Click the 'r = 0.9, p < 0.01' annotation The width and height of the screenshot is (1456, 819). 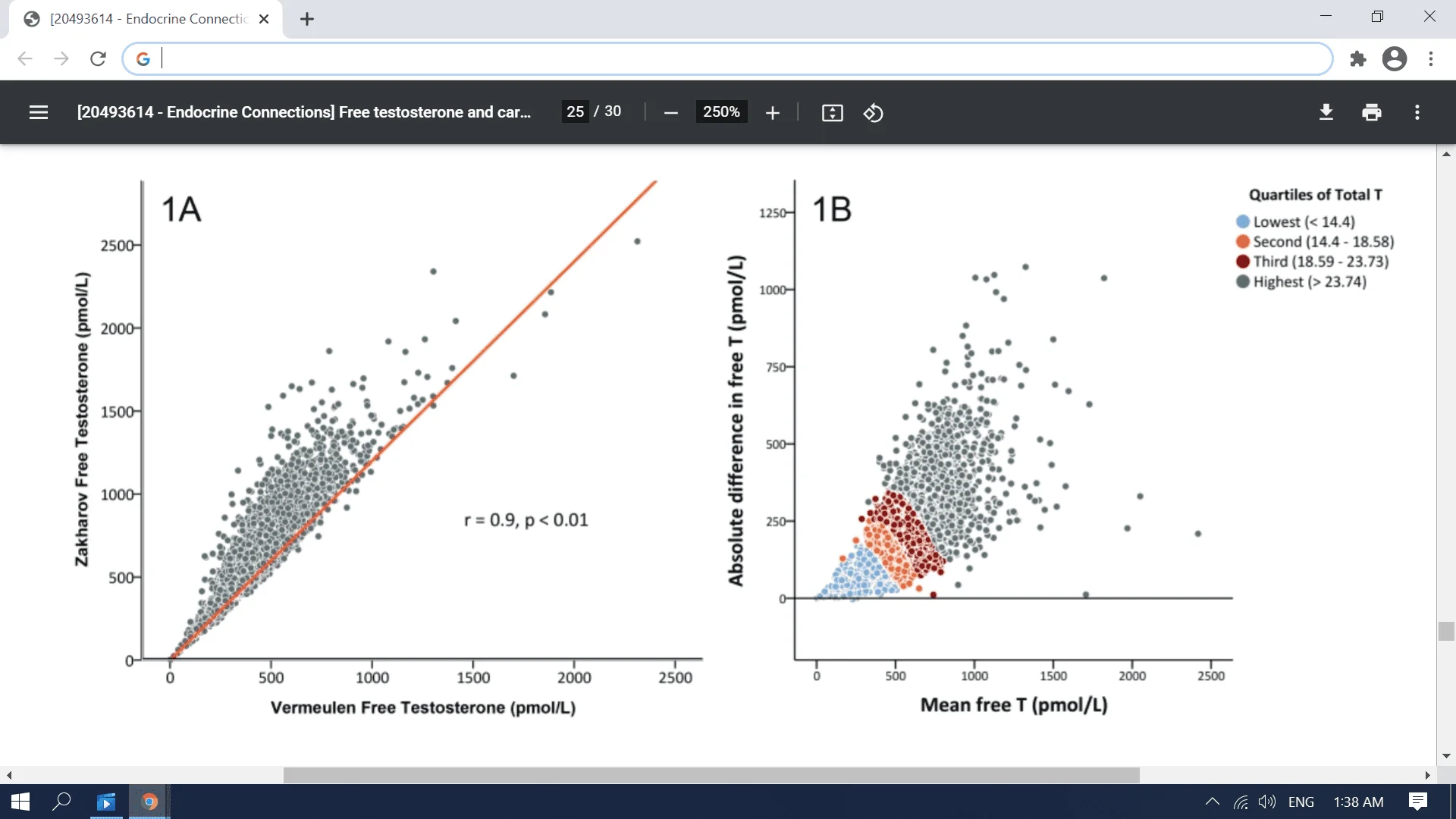(x=526, y=520)
